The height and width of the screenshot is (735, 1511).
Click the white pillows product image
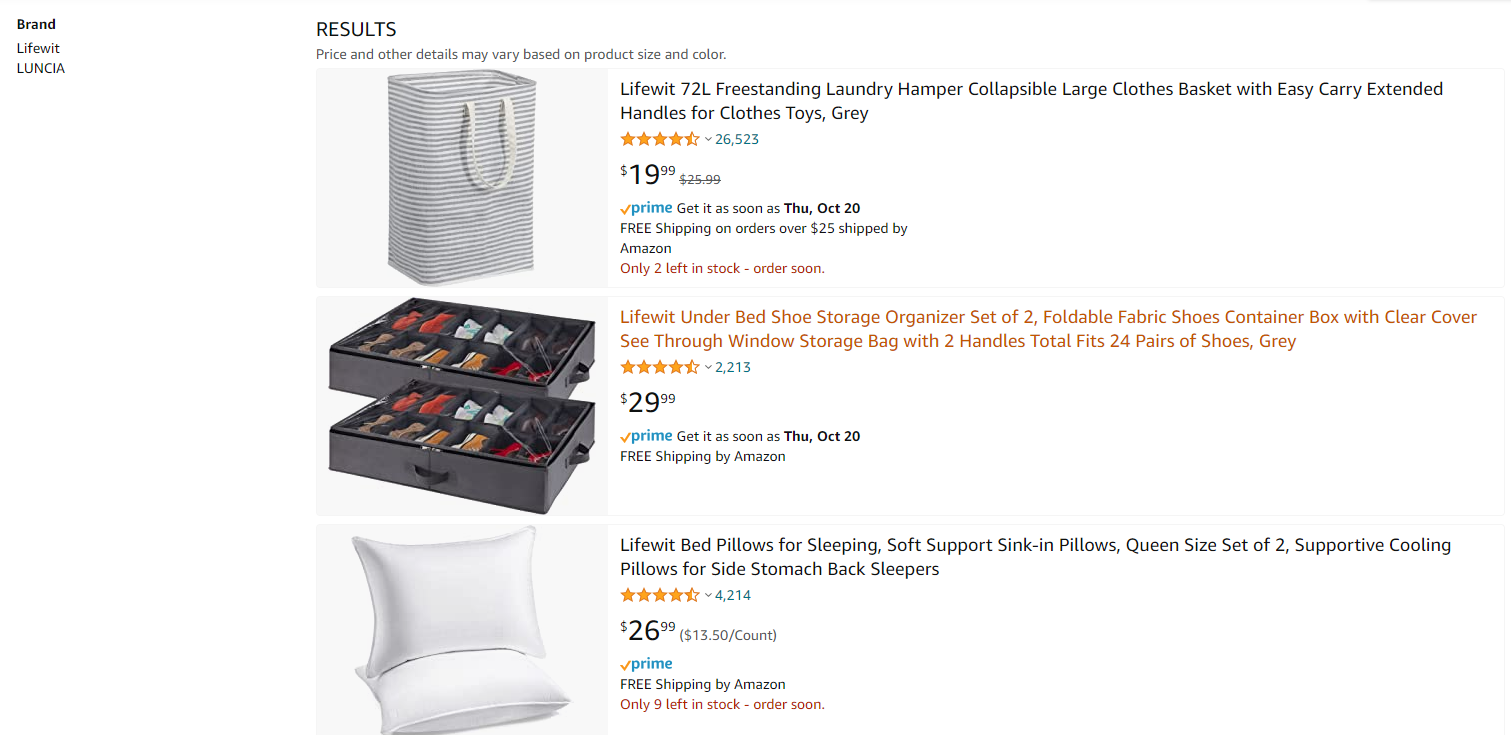[x=462, y=630]
